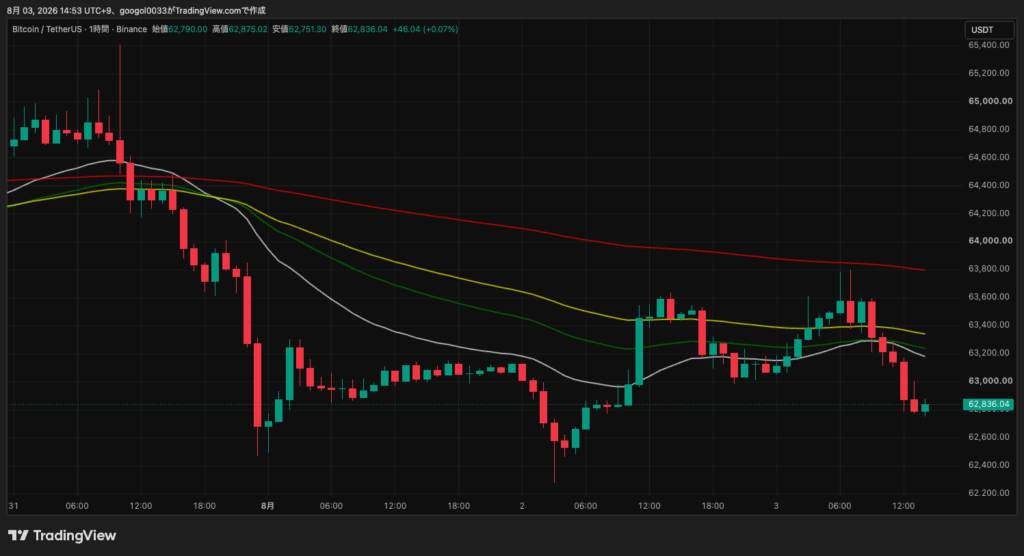Click the 高値 62,875.02 high value
Screen dimensions: 1024x556
240,29
